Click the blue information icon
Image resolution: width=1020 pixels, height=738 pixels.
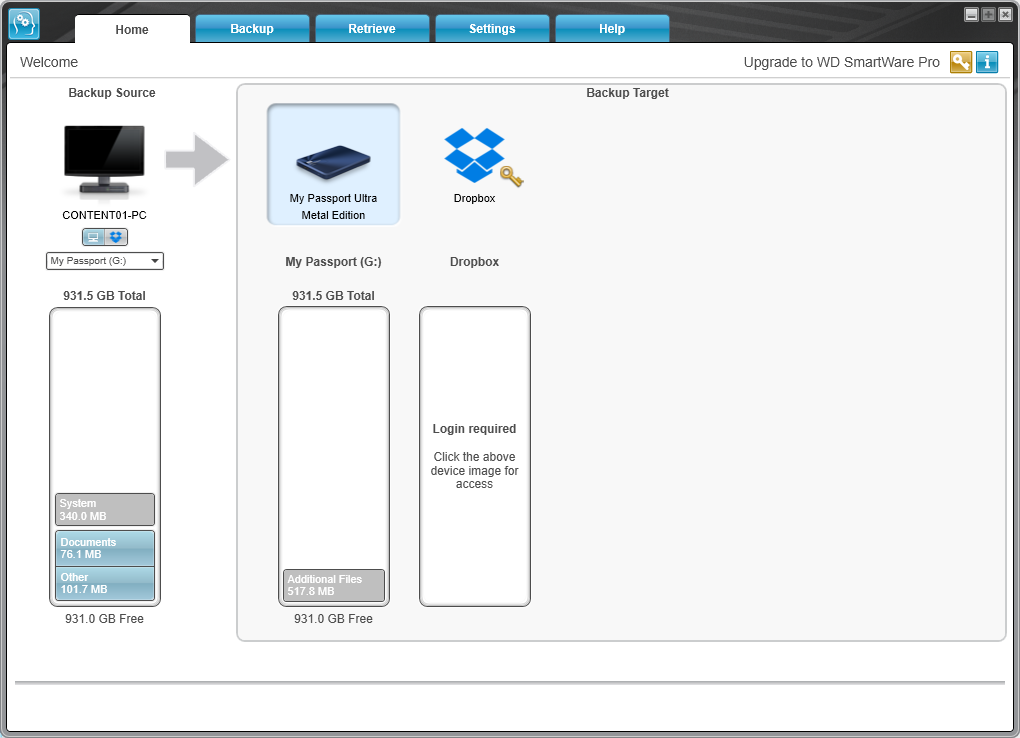[987, 62]
